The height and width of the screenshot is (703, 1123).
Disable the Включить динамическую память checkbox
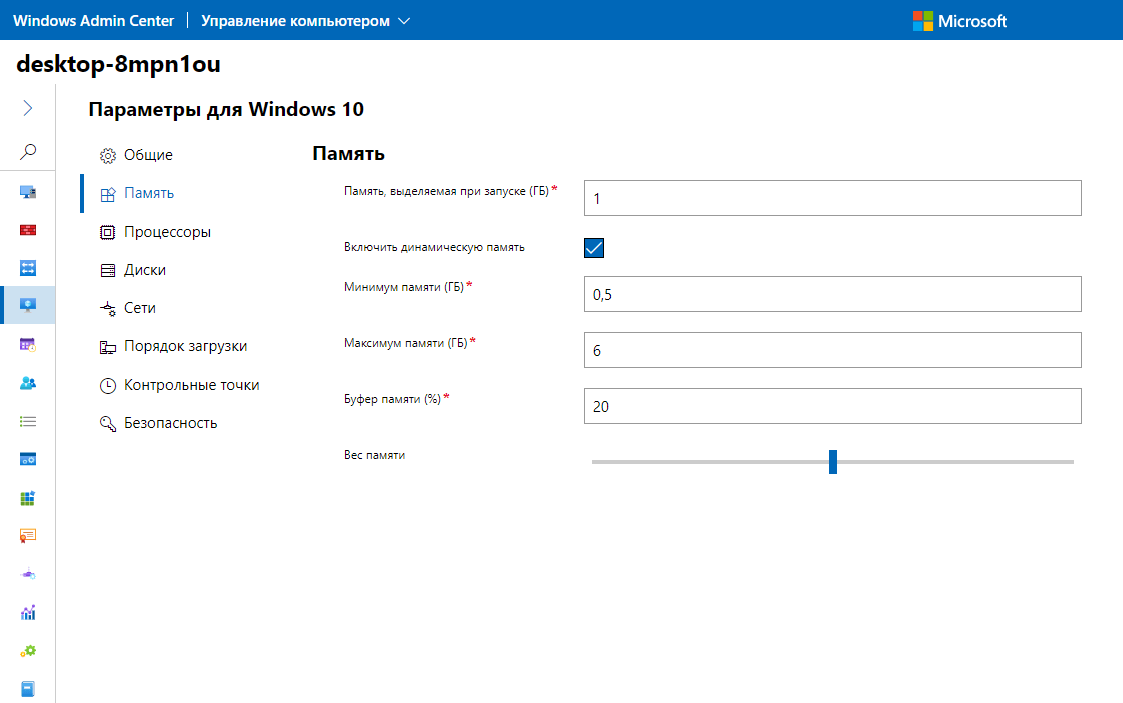(593, 247)
